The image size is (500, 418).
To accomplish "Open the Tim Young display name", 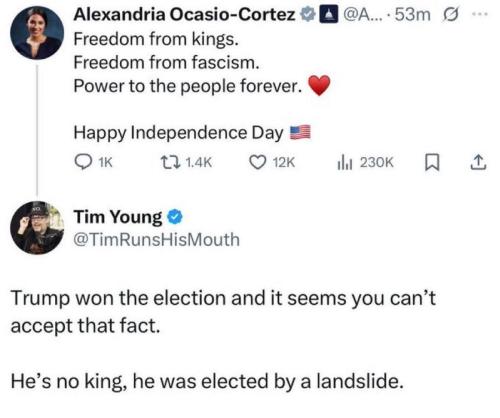I will tap(118, 217).
